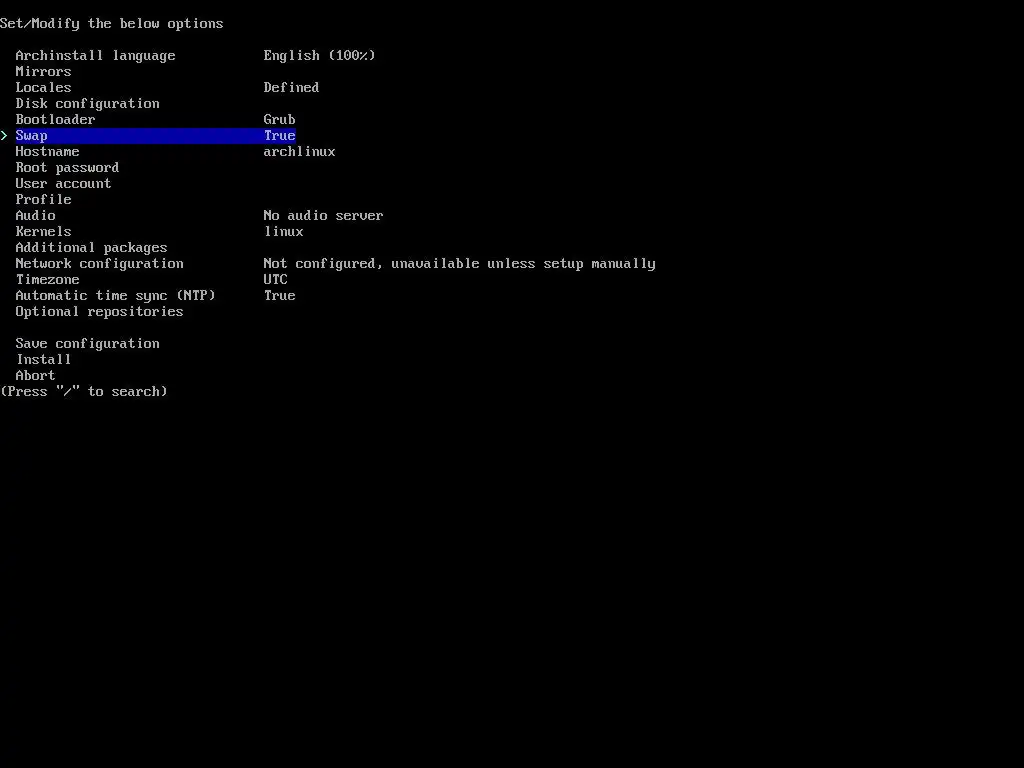Open the User account entry
The width and height of the screenshot is (1024, 768).
click(x=63, y=184)
